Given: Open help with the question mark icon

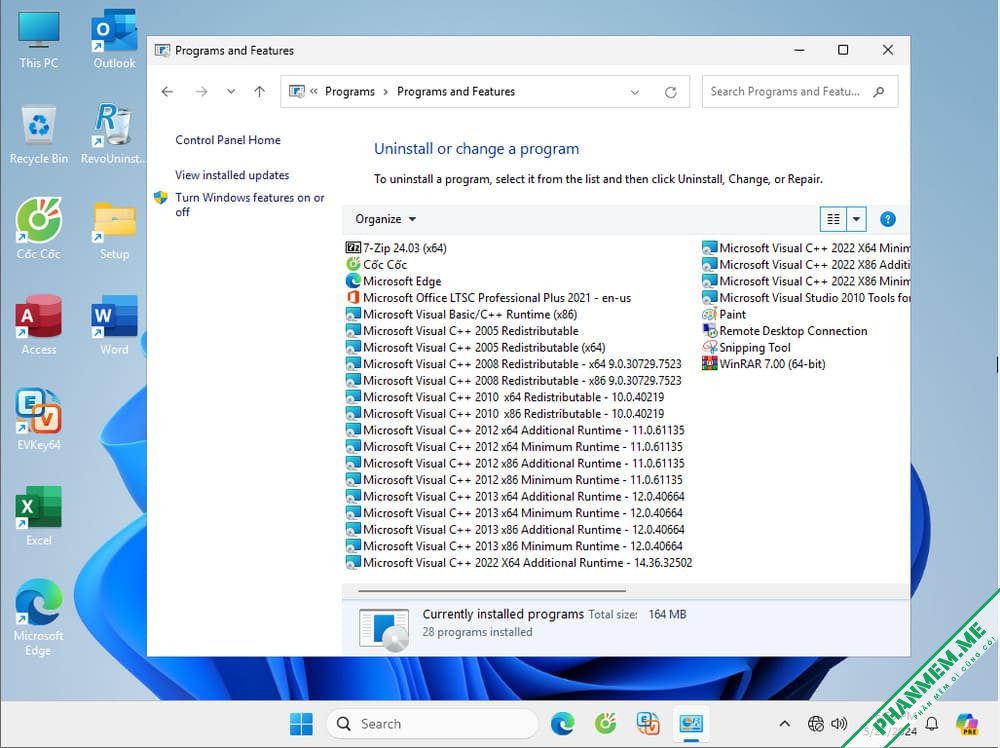Looking at the screenshot, I should pos(887,219).
